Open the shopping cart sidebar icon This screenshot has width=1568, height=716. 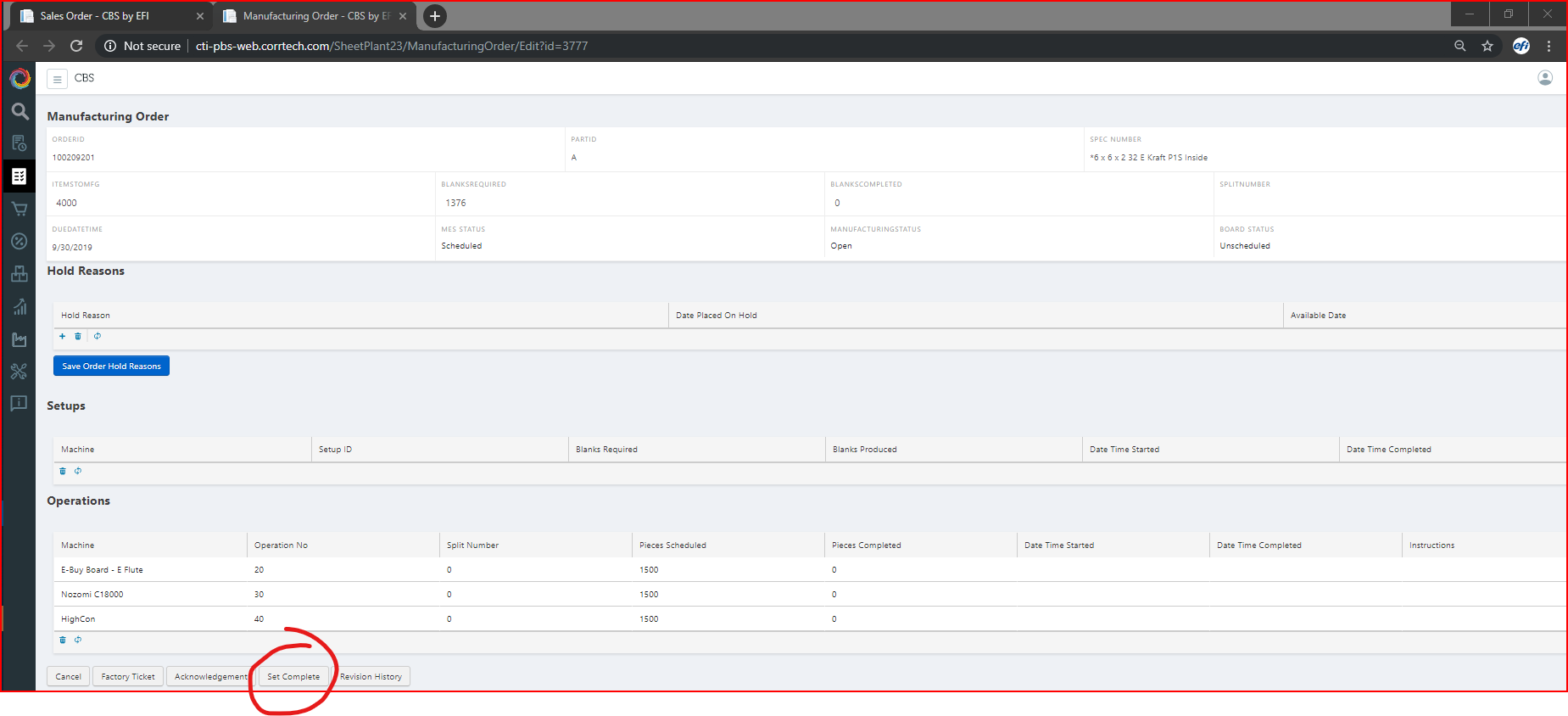coord(20,209)
